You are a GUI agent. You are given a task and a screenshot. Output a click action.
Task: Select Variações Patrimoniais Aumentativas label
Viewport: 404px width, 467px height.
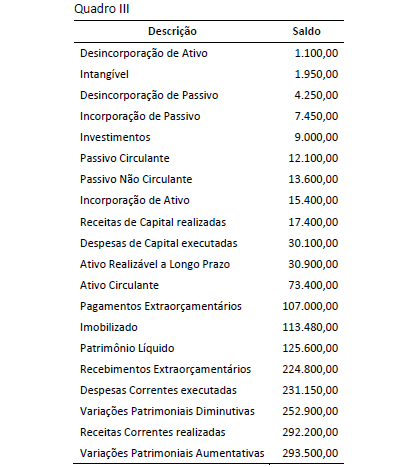(172, 453)
